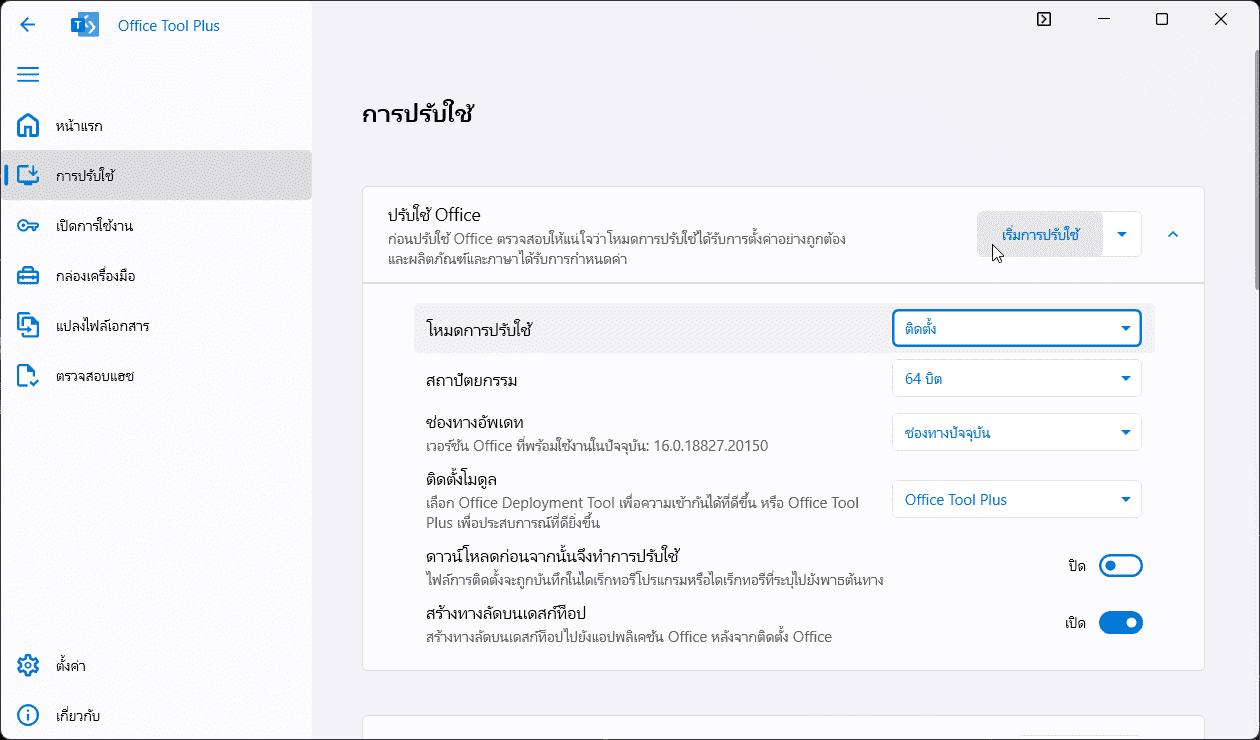Open กล่องเครื่องมือ page

tap(156, 276)
